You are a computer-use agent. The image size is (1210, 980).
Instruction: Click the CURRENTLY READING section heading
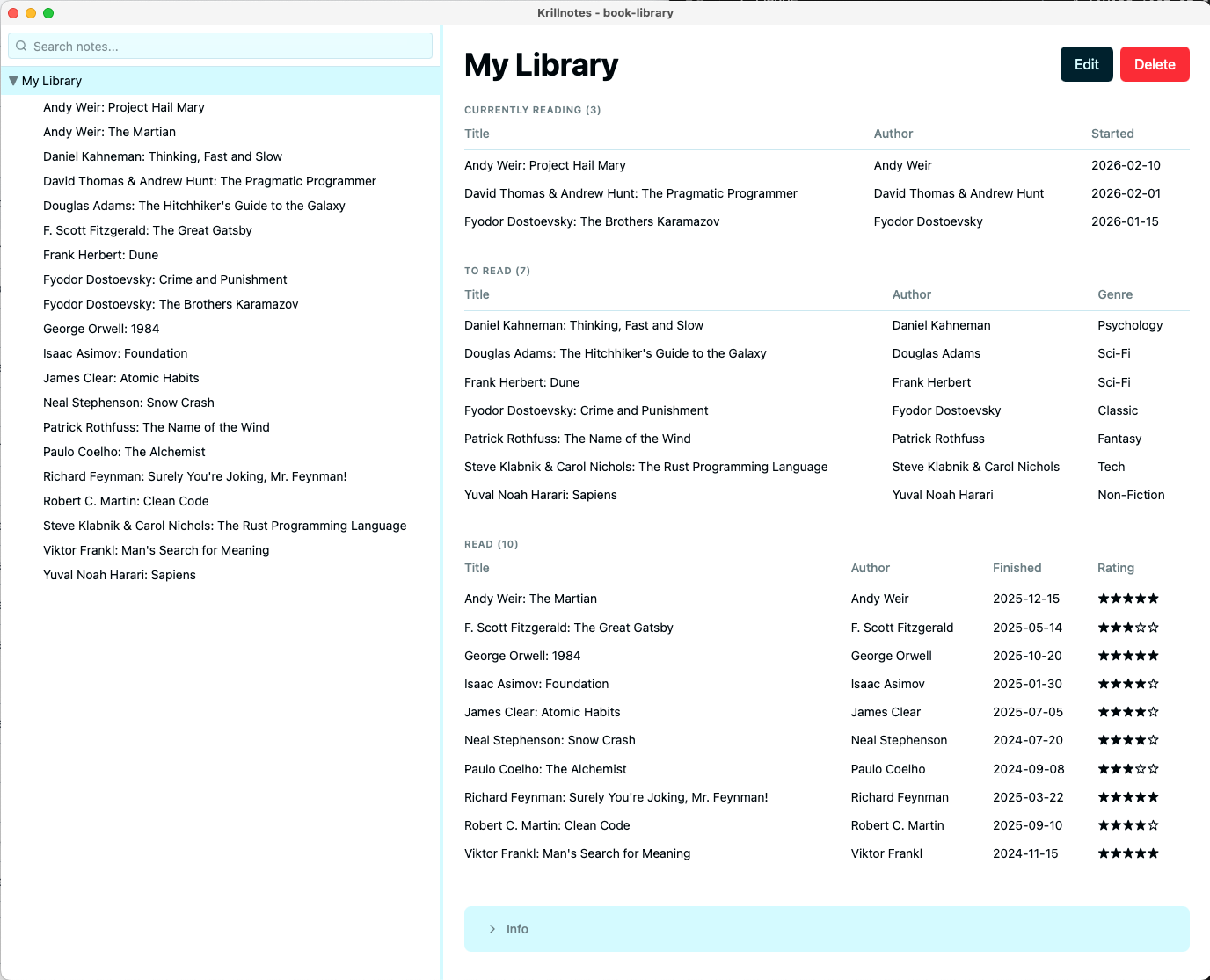point(532,110)
